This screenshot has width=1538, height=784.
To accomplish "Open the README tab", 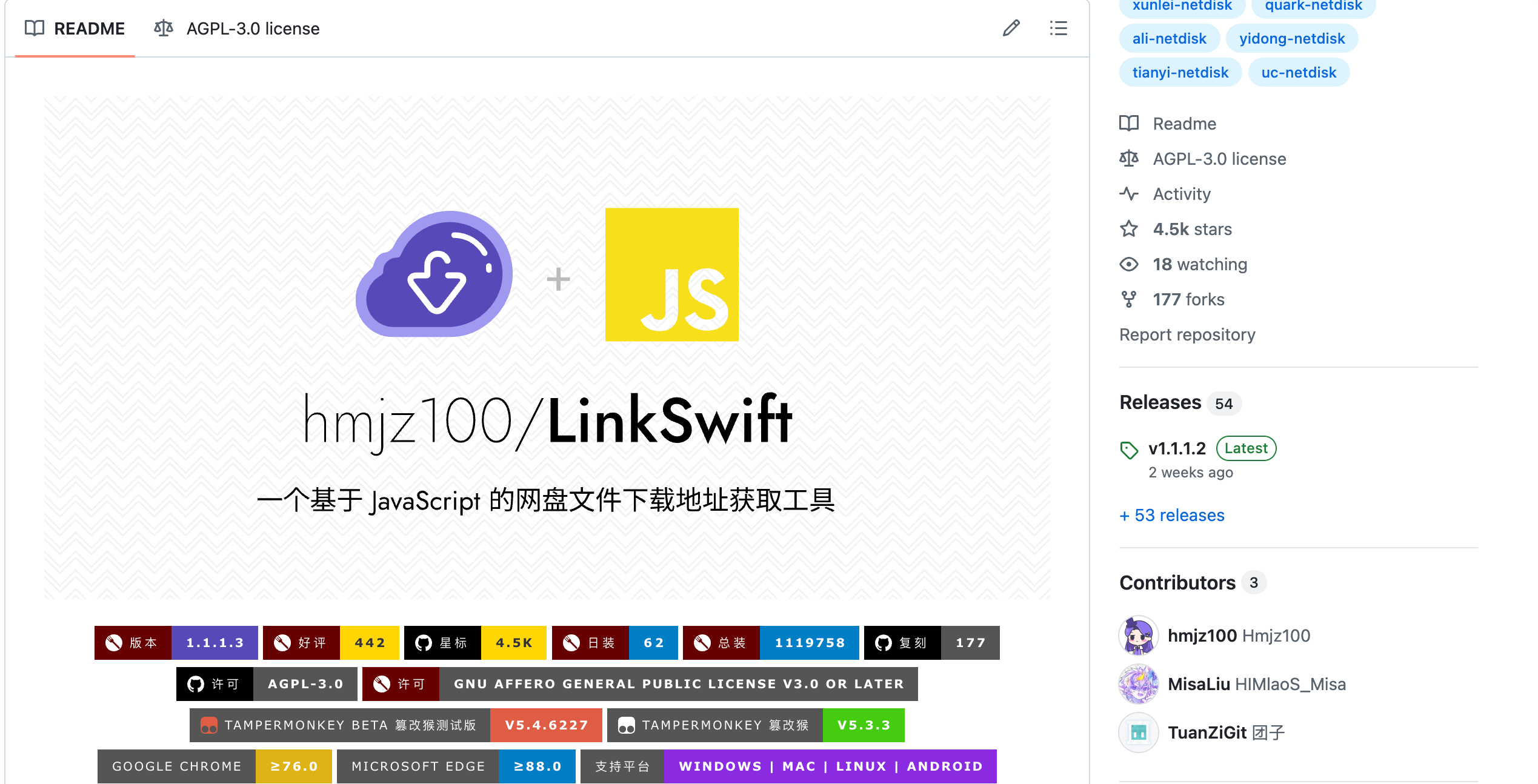I will pos(75,28).
